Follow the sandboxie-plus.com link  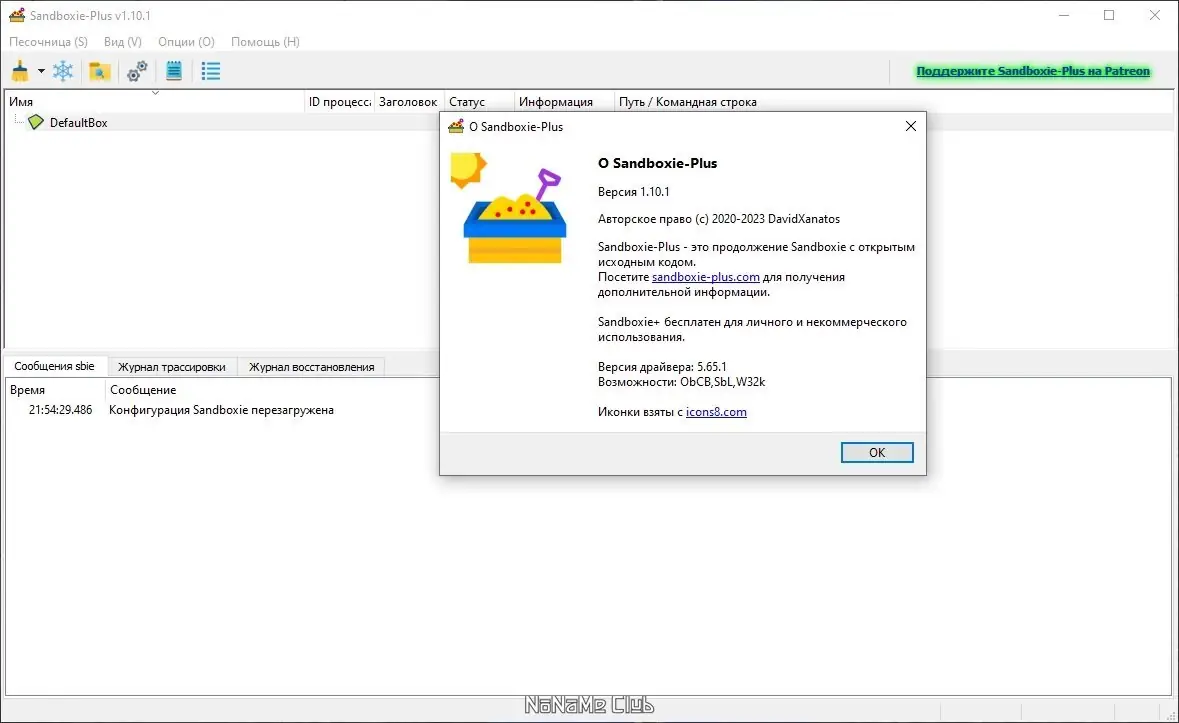point(705,277)
